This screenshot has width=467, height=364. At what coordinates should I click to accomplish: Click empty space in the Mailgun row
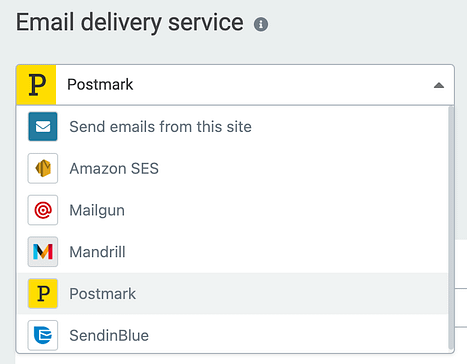pos(283,210)
